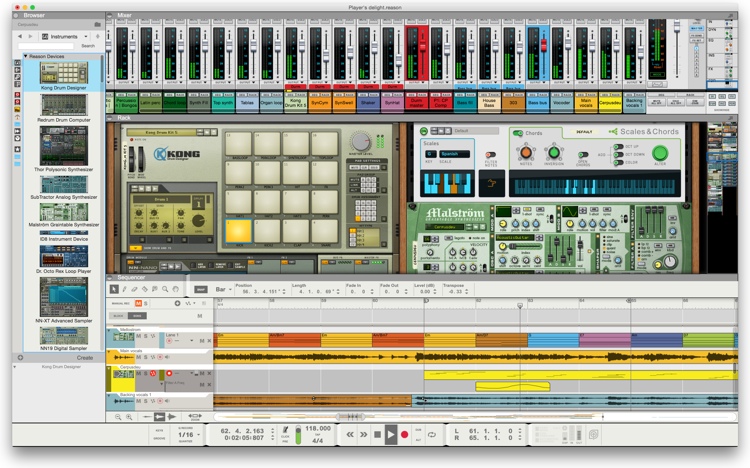Open the 1/16 quantize value dropdown
The image size is (750, 468).
(x=188, y=435)
